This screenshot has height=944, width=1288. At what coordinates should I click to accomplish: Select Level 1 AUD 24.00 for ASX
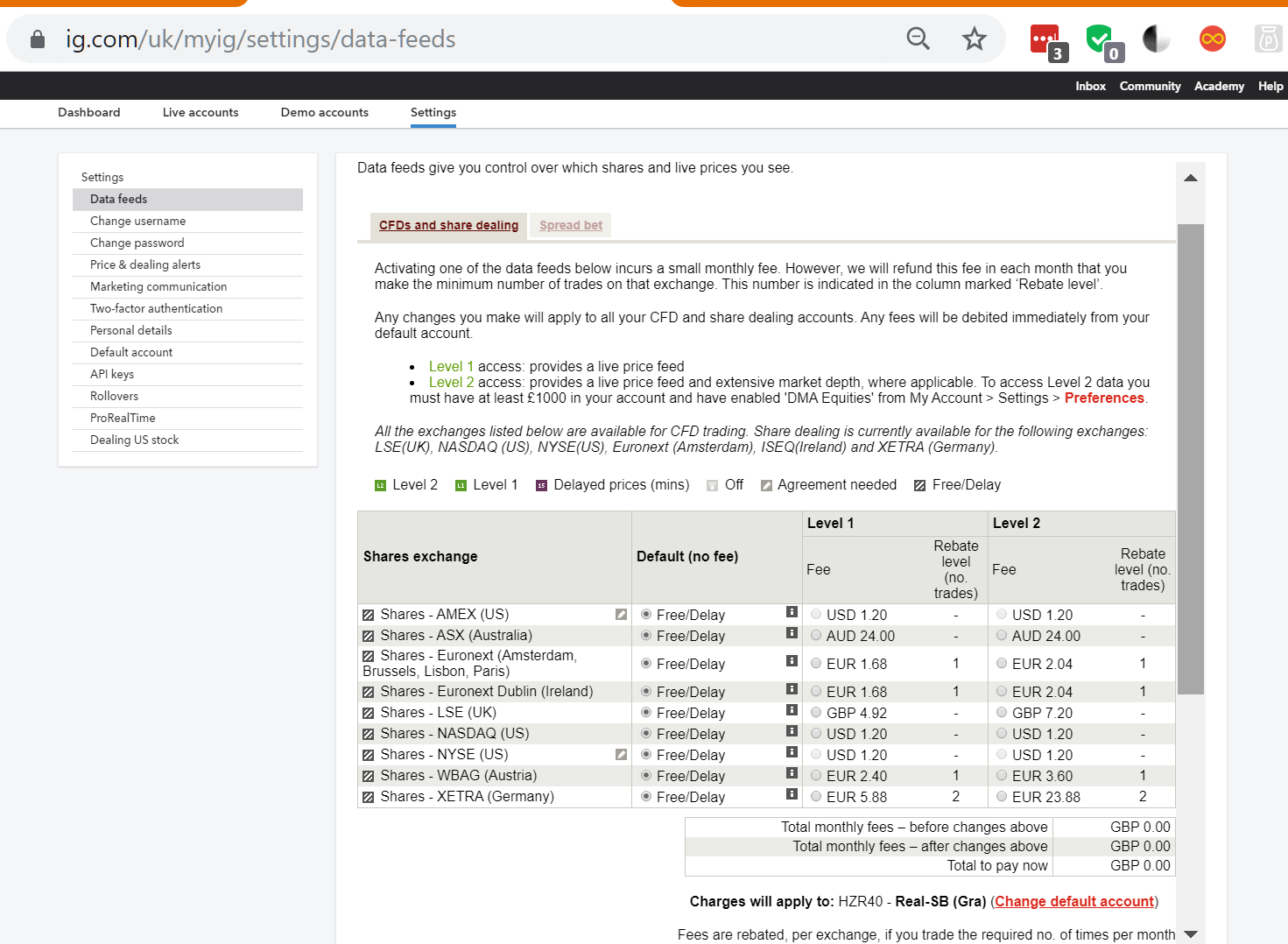[x=816, y=636]
